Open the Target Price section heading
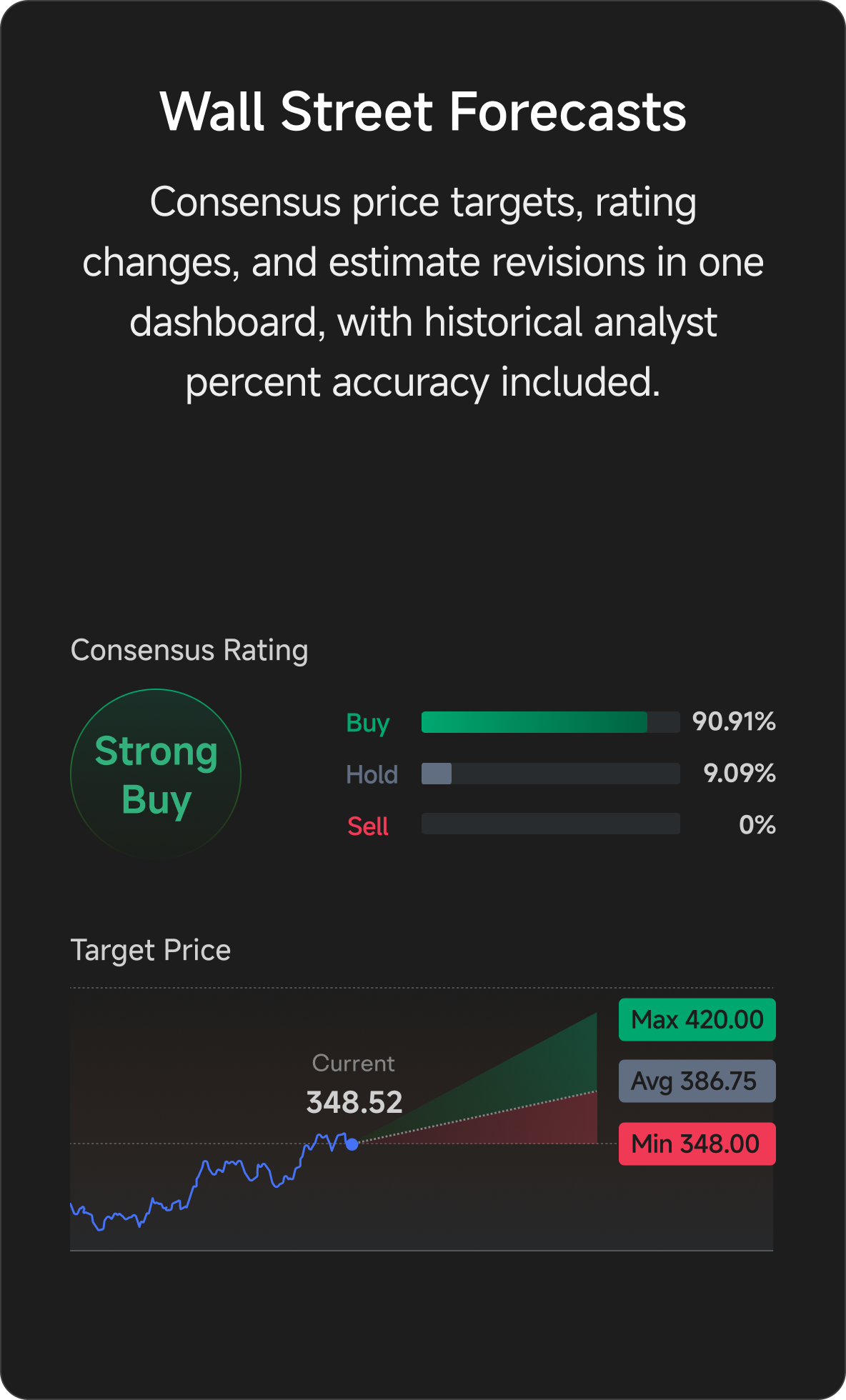 pyautogui.click(x=151, y=951)
